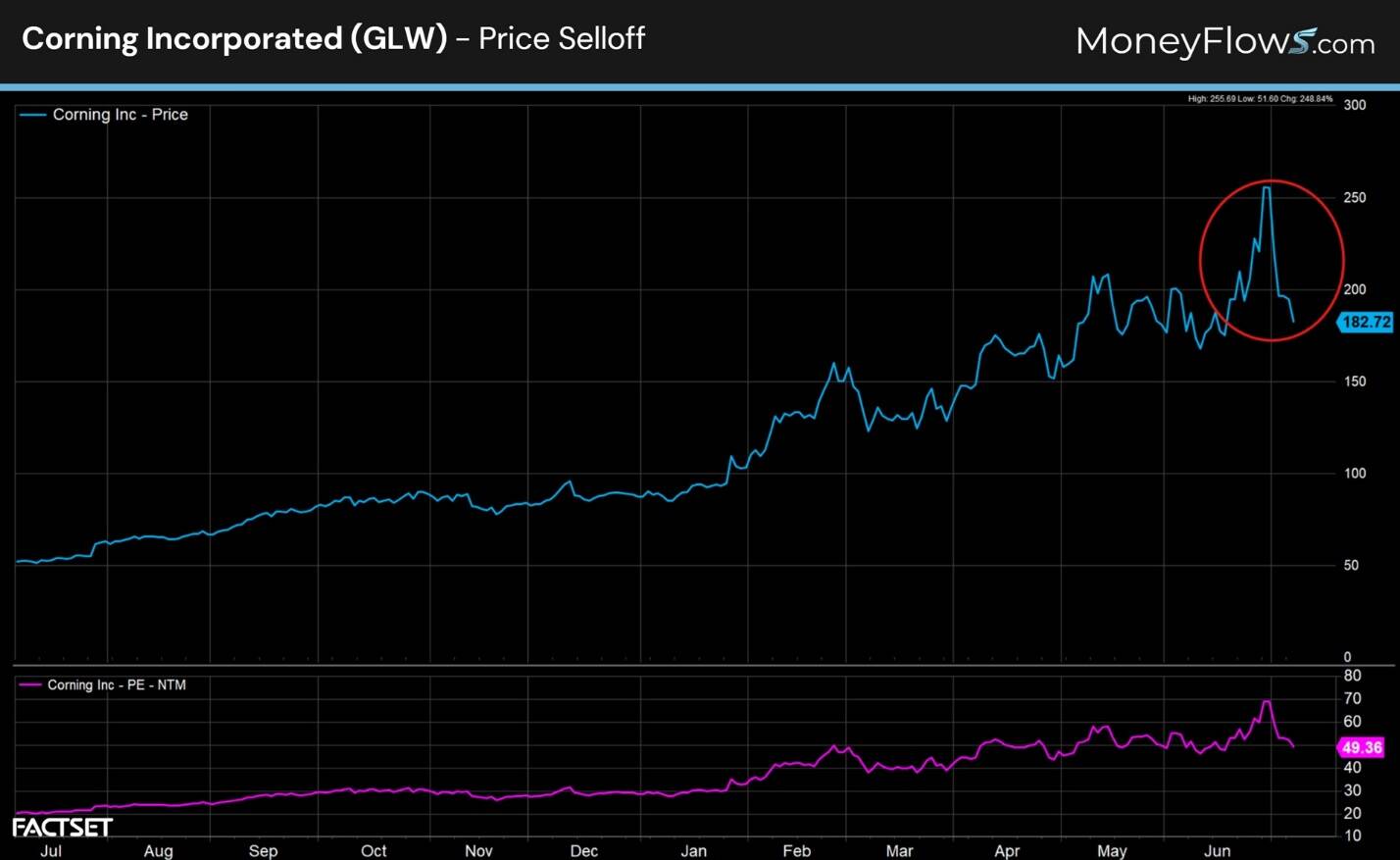The height and width of the screenshot is (860, 1400).
Task: Select the "Price Selloff" subtitle text
Action: [562, 39]
